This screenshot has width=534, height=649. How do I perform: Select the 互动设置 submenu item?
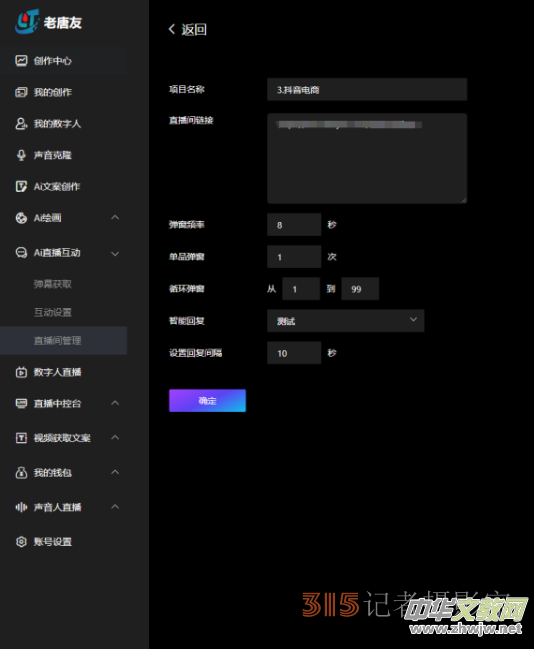[53, 312]
